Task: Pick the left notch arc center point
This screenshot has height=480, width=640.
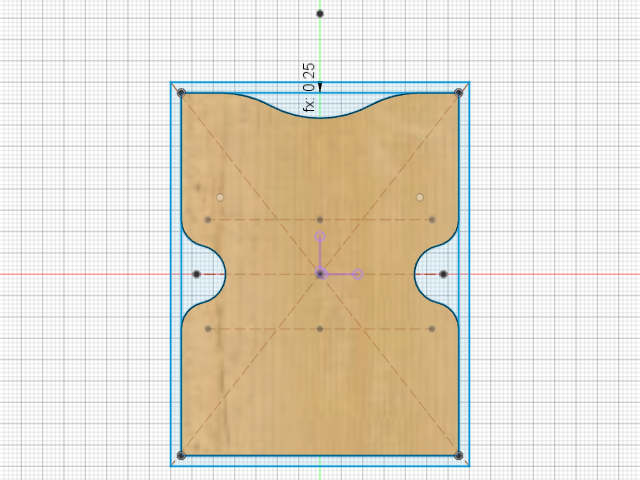Action: [196, 274]
